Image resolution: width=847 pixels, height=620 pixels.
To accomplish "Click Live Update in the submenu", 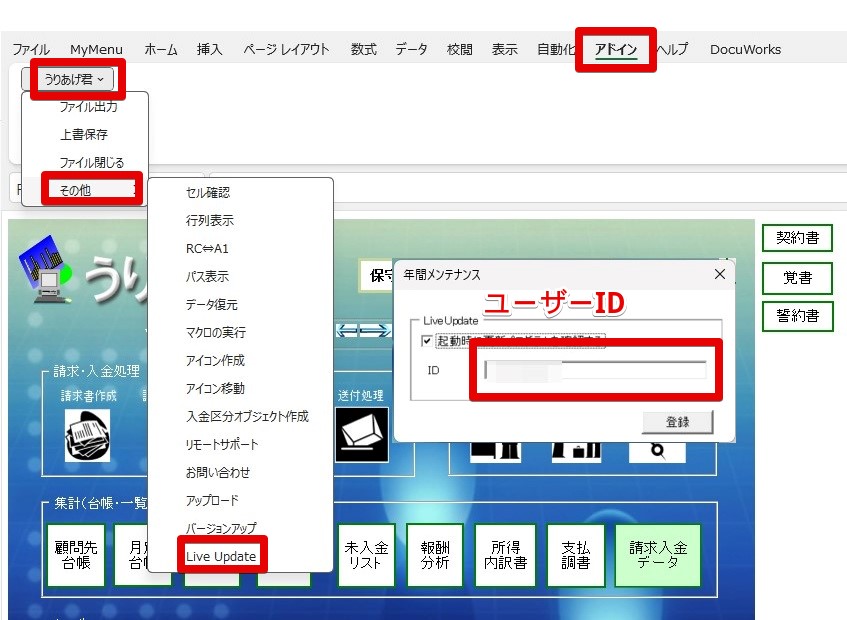I will pos(221,556).
